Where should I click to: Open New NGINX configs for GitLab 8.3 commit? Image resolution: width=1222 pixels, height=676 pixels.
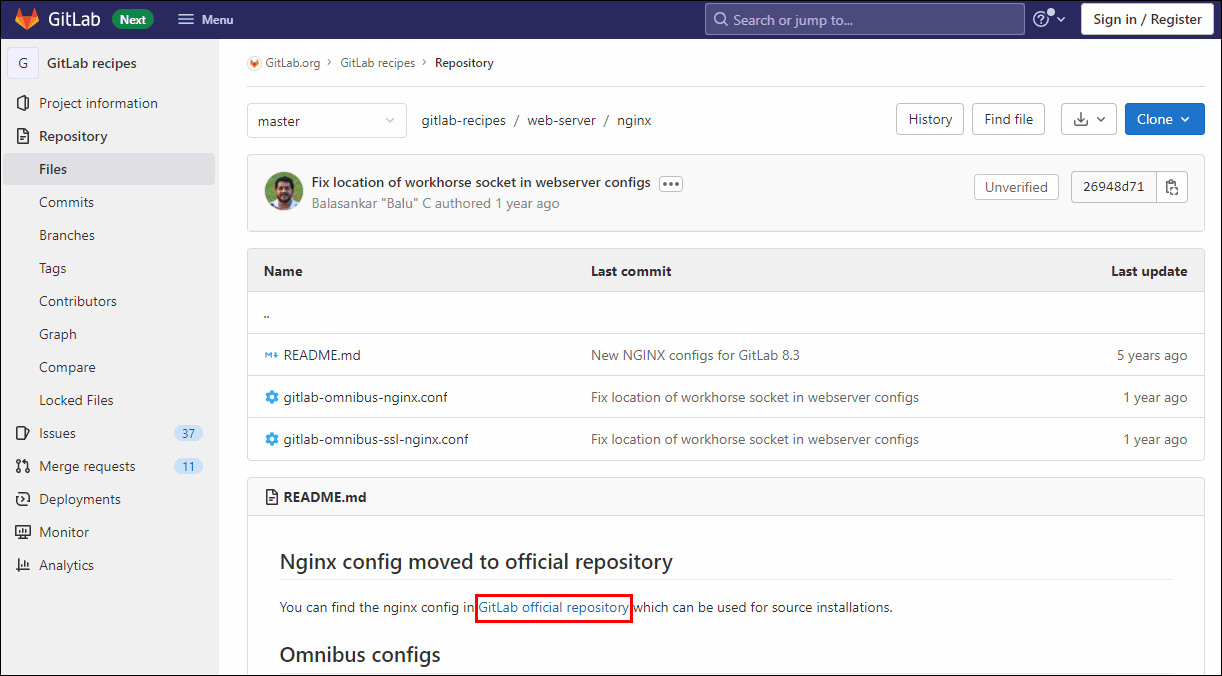[x=695, y=355]
